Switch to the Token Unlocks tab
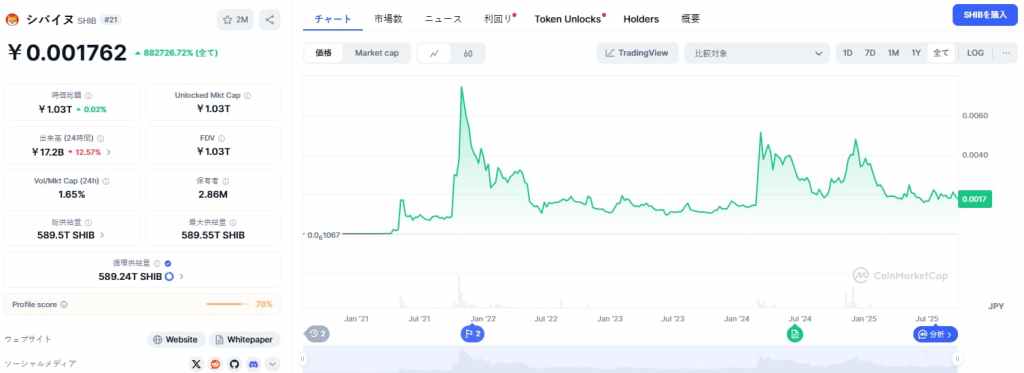This screenshot has width=1024, height=373. tap(568, 19)
